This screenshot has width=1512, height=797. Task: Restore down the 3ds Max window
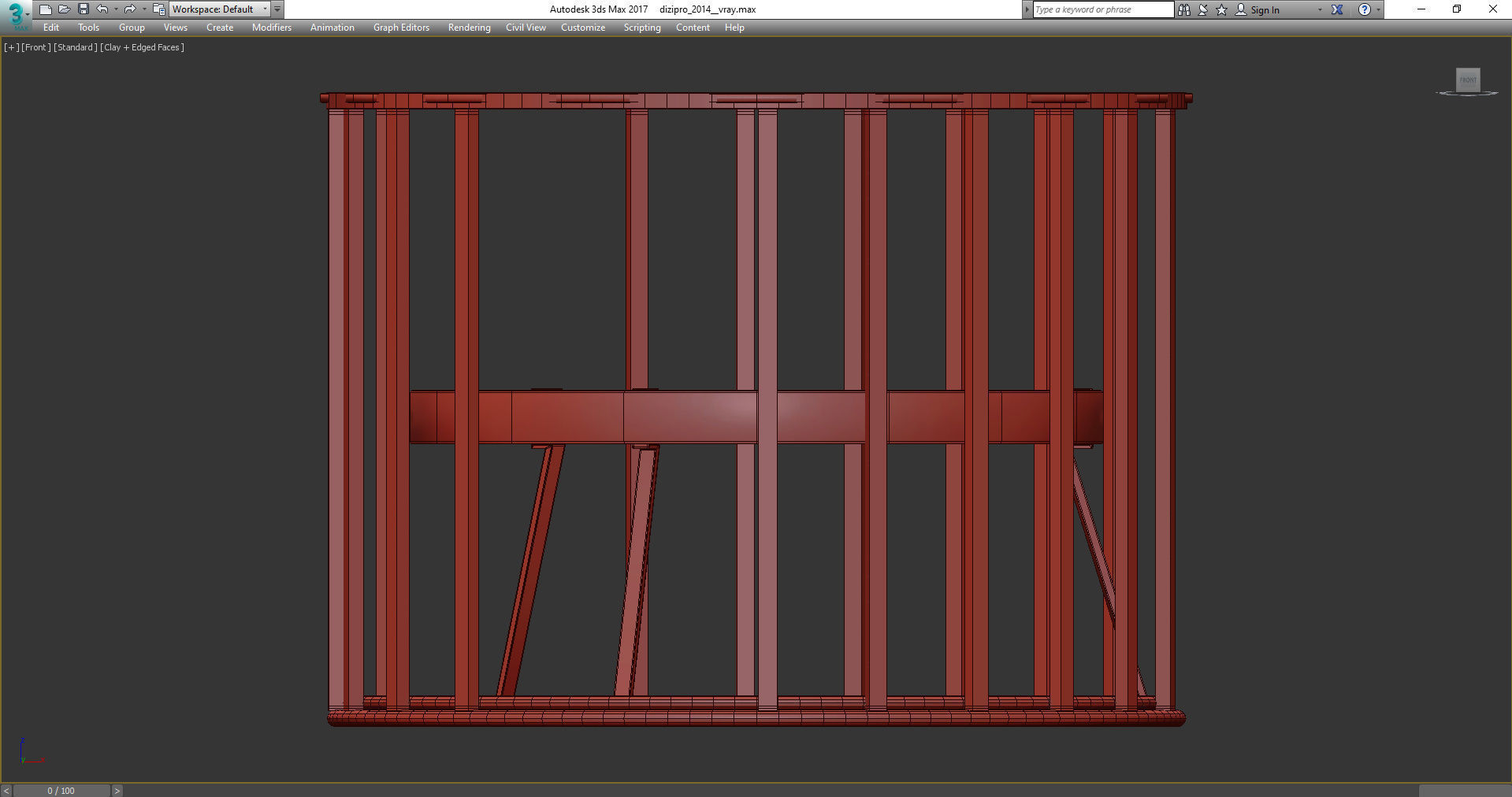tap(1457, 9)
